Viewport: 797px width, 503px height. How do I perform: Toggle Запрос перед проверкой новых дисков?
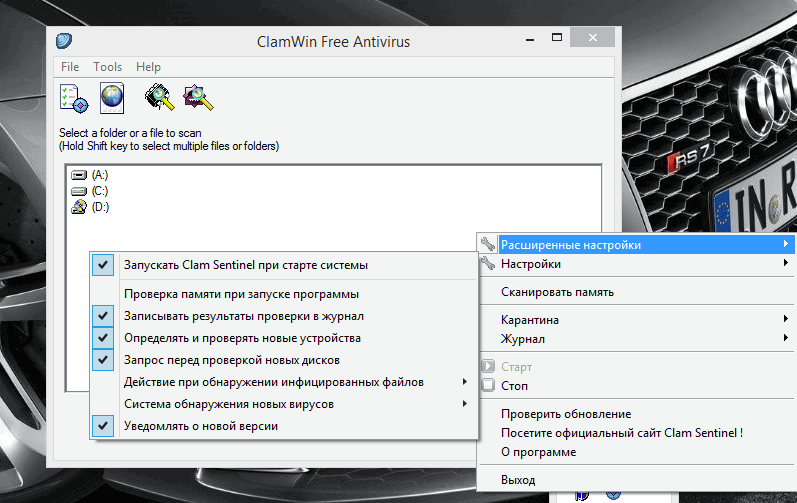[x=284, y=360]
